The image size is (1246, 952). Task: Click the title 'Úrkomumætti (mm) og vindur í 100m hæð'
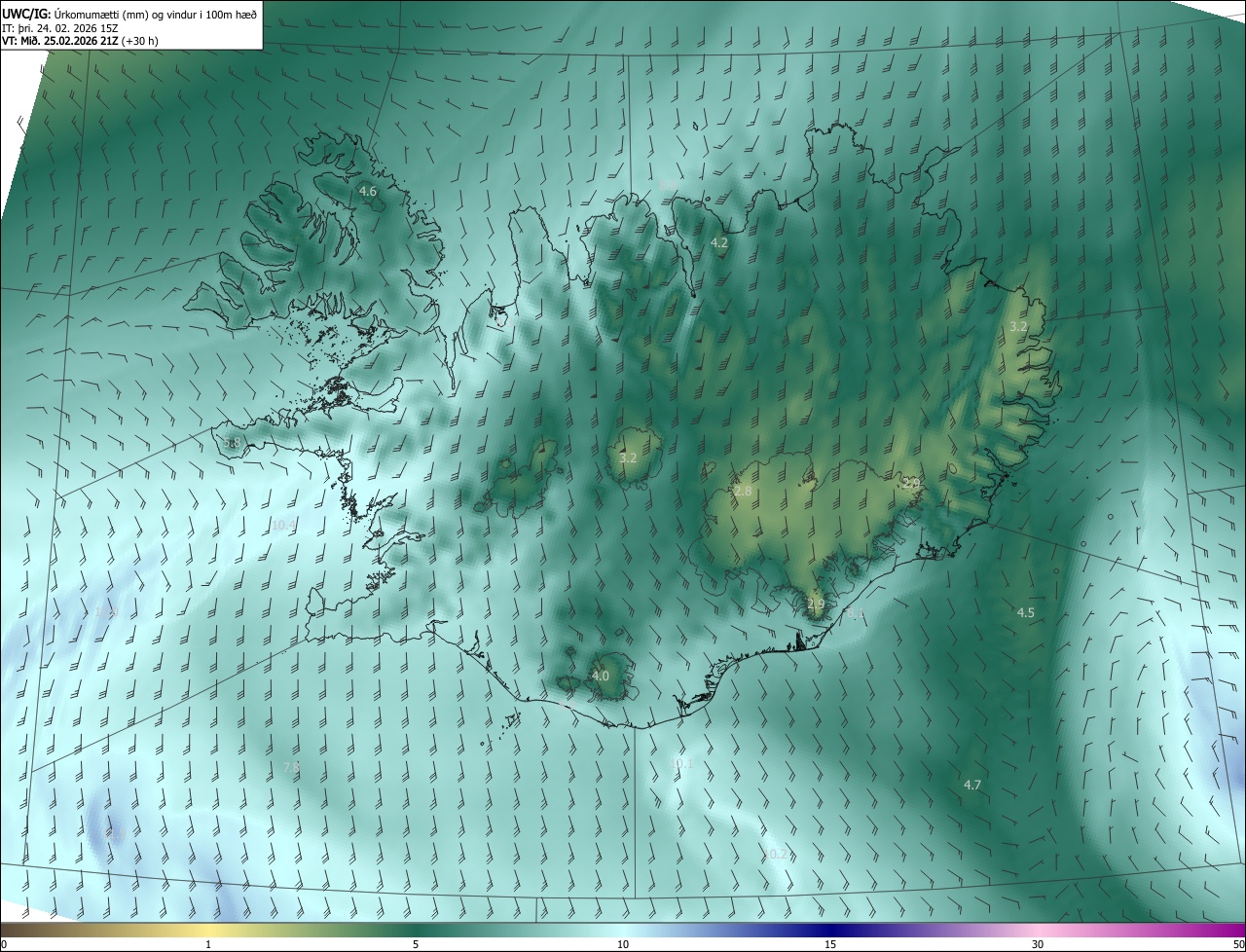pos(156,14)
